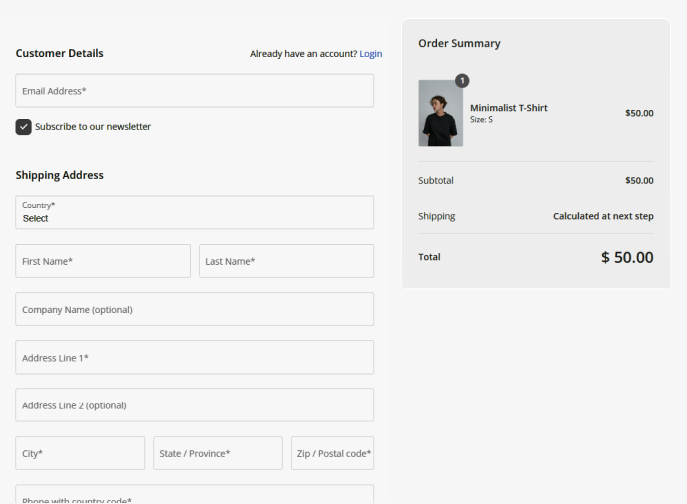Focus the State / Province field

point(218,453)
